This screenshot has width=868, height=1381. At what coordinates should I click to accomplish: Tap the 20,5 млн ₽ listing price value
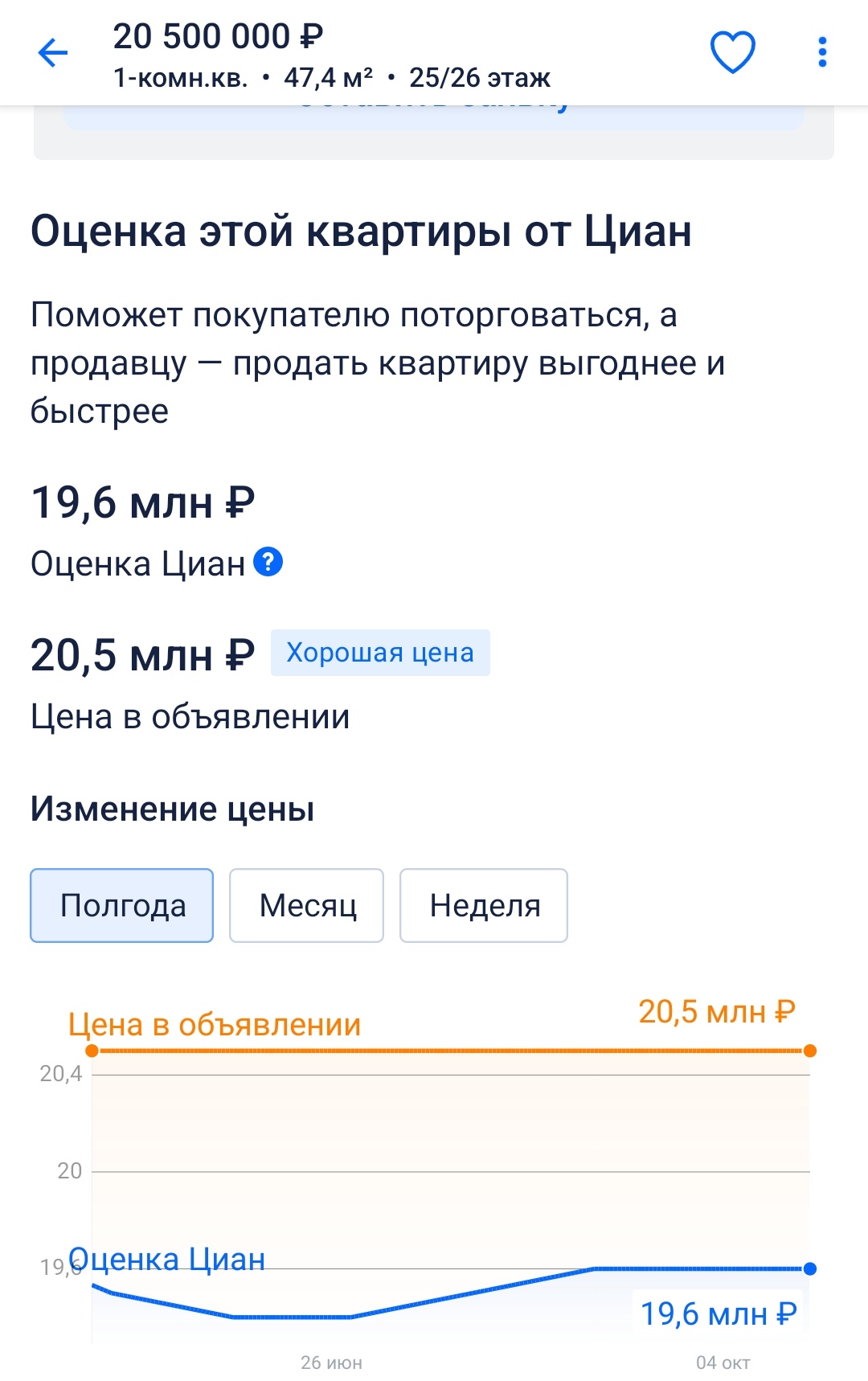point(143,655)
